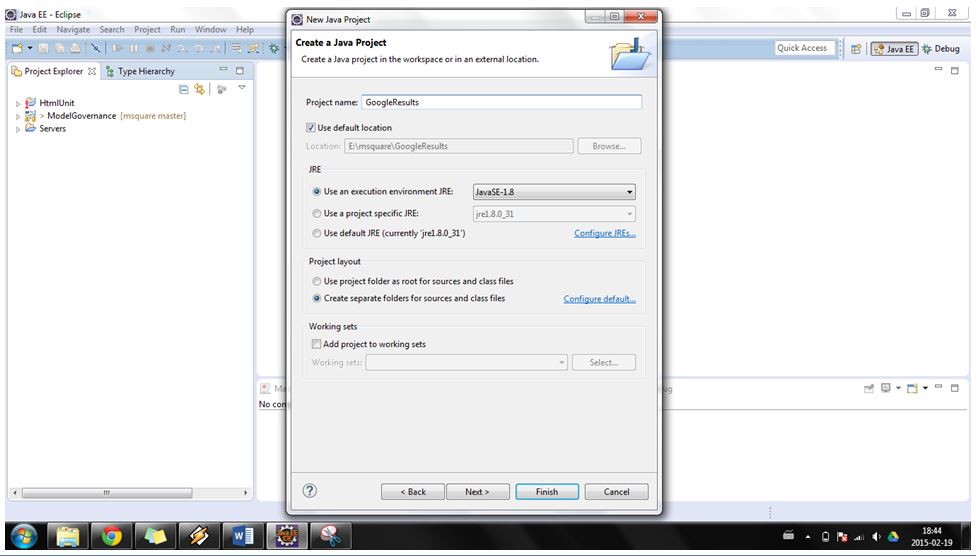This screenshot has width=976, height=556.
Task: Click the Project name input field
Action: [501, 102]
